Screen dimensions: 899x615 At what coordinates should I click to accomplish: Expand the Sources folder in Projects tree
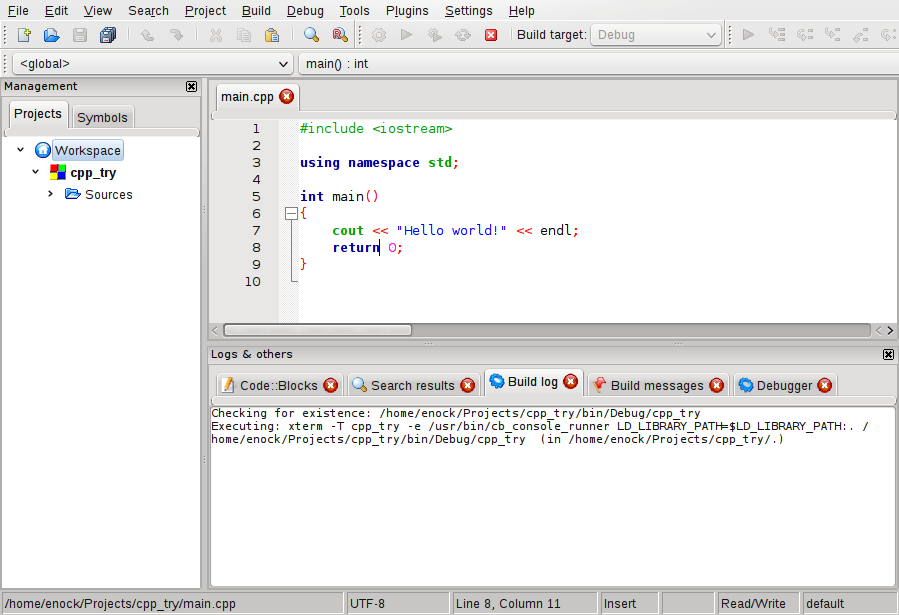click(50, 194)
